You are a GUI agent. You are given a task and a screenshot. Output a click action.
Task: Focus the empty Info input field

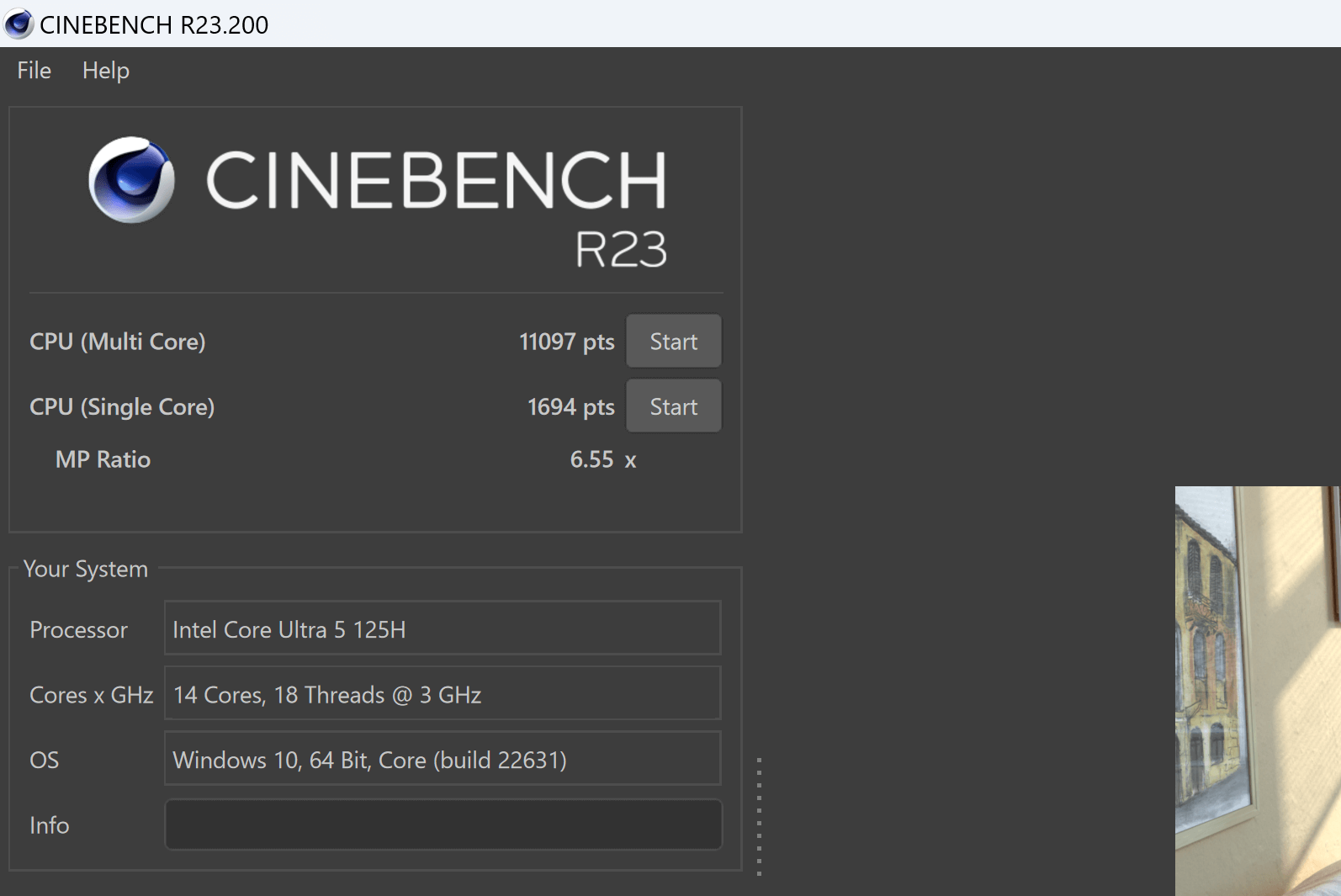(443, 824)
